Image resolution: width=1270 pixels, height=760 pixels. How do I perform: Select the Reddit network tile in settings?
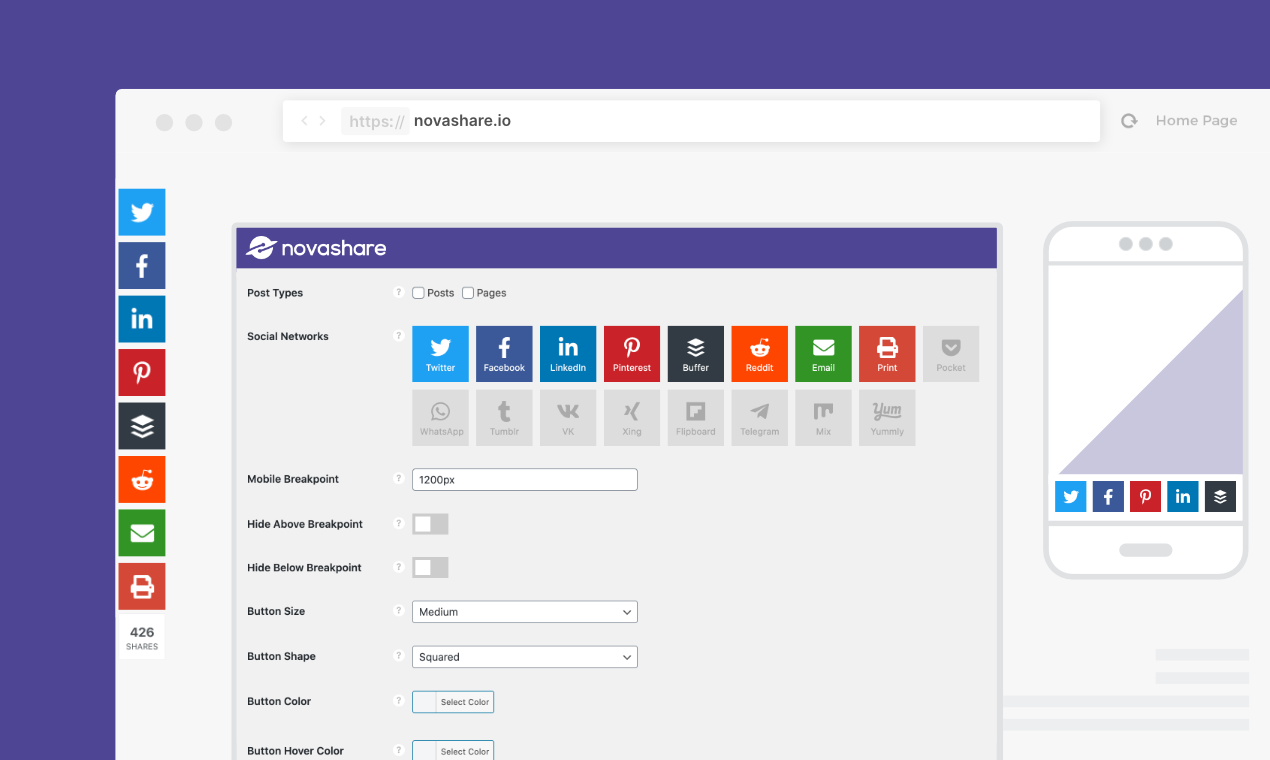click(x=760, y=354)
